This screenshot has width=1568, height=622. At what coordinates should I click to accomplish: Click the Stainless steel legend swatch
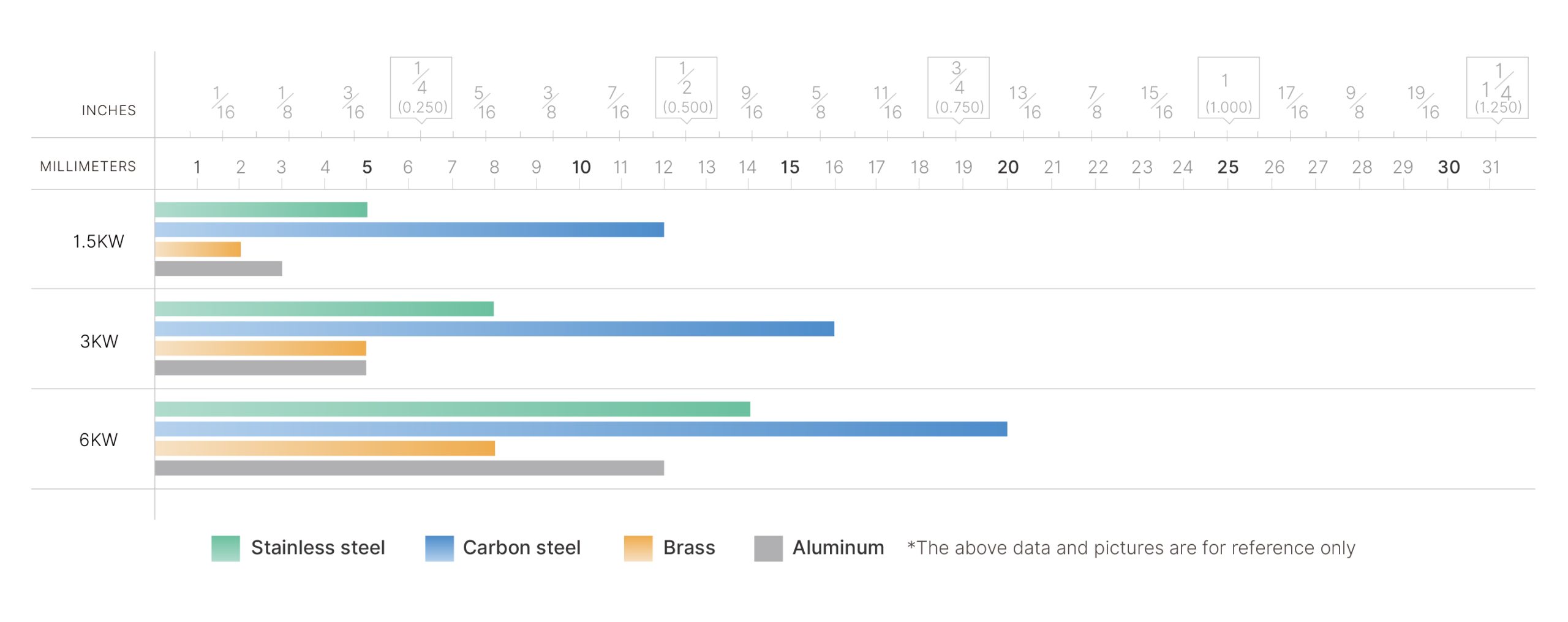click(x=225, y=548)
